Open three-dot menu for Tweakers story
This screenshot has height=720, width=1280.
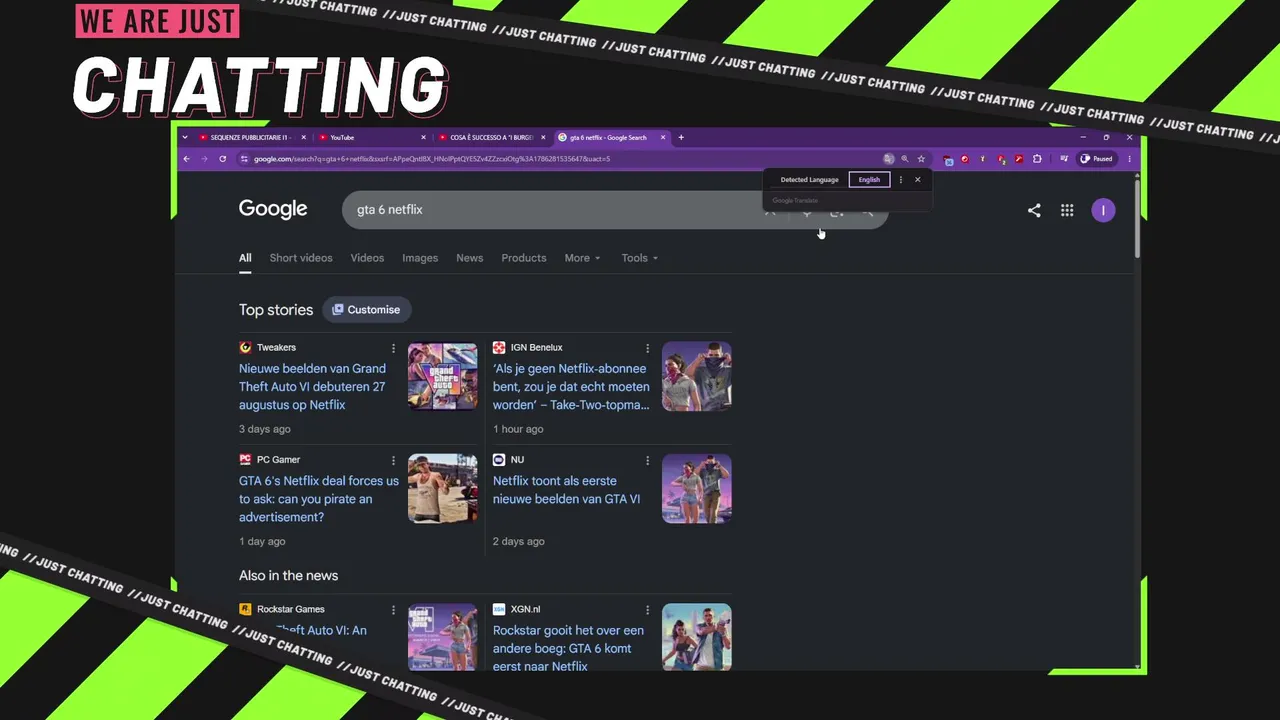pos(393,348)
